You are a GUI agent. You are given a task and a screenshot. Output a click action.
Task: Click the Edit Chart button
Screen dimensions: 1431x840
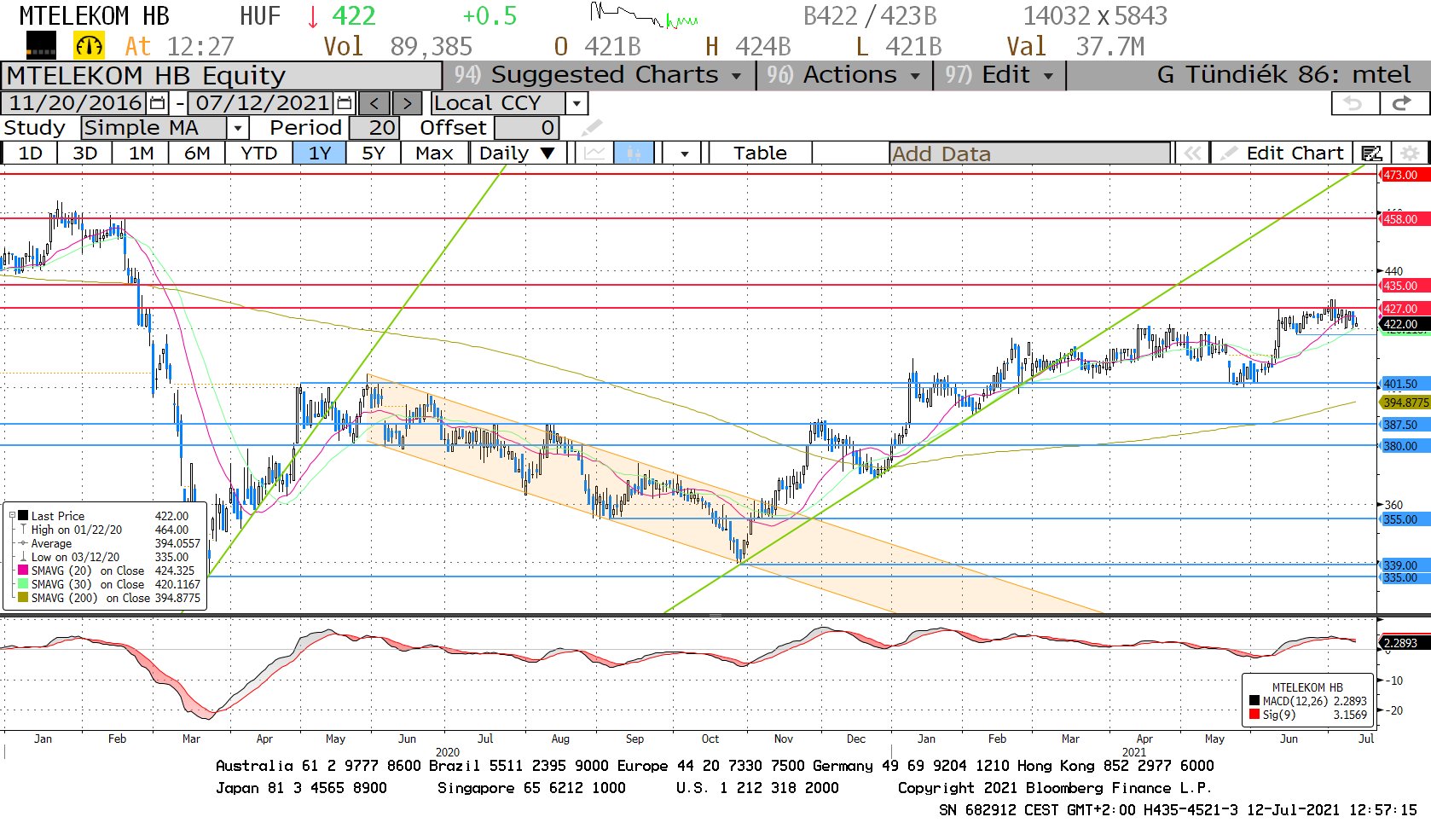1283,154
